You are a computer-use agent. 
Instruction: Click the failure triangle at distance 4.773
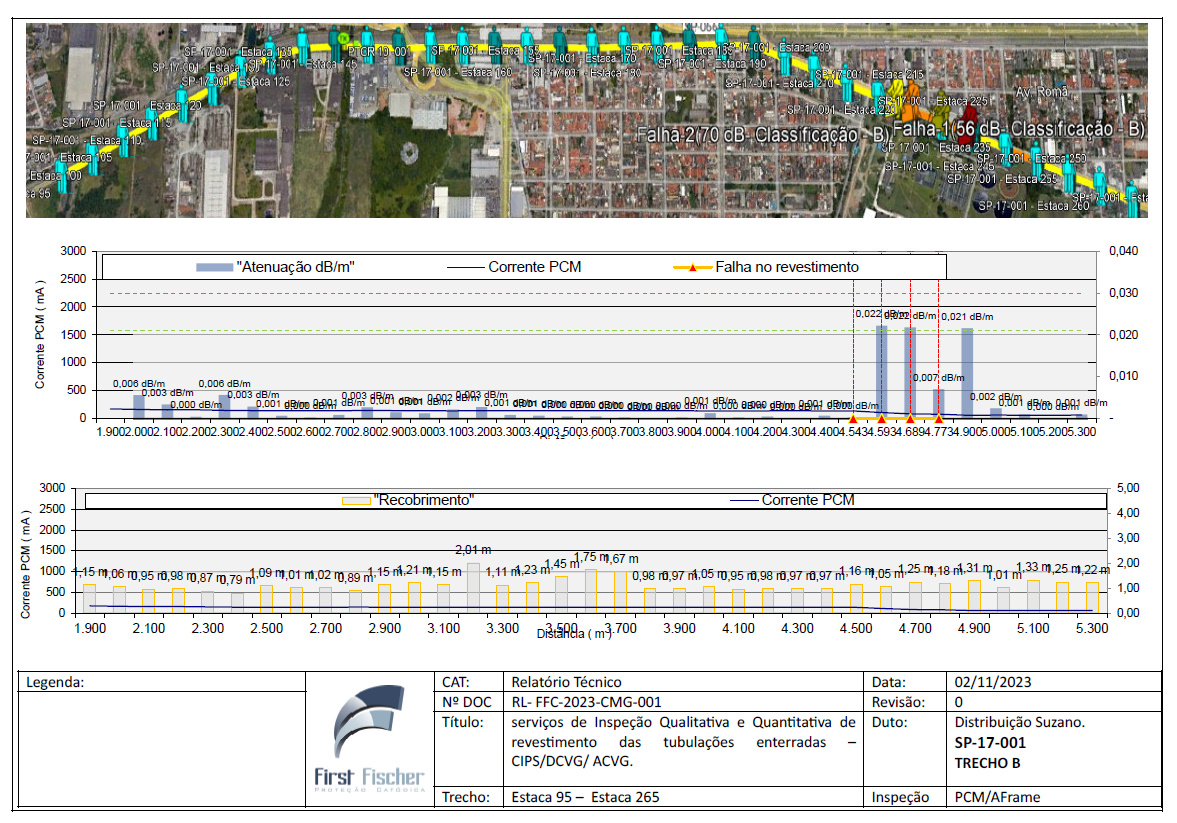point(938,418)
